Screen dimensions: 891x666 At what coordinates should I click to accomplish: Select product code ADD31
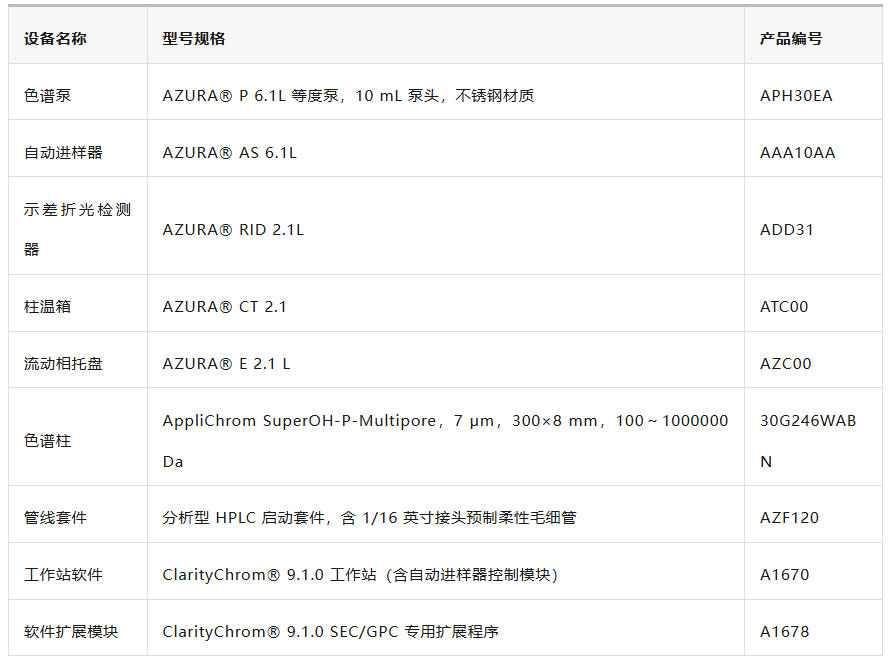click(x=813, y=226)
